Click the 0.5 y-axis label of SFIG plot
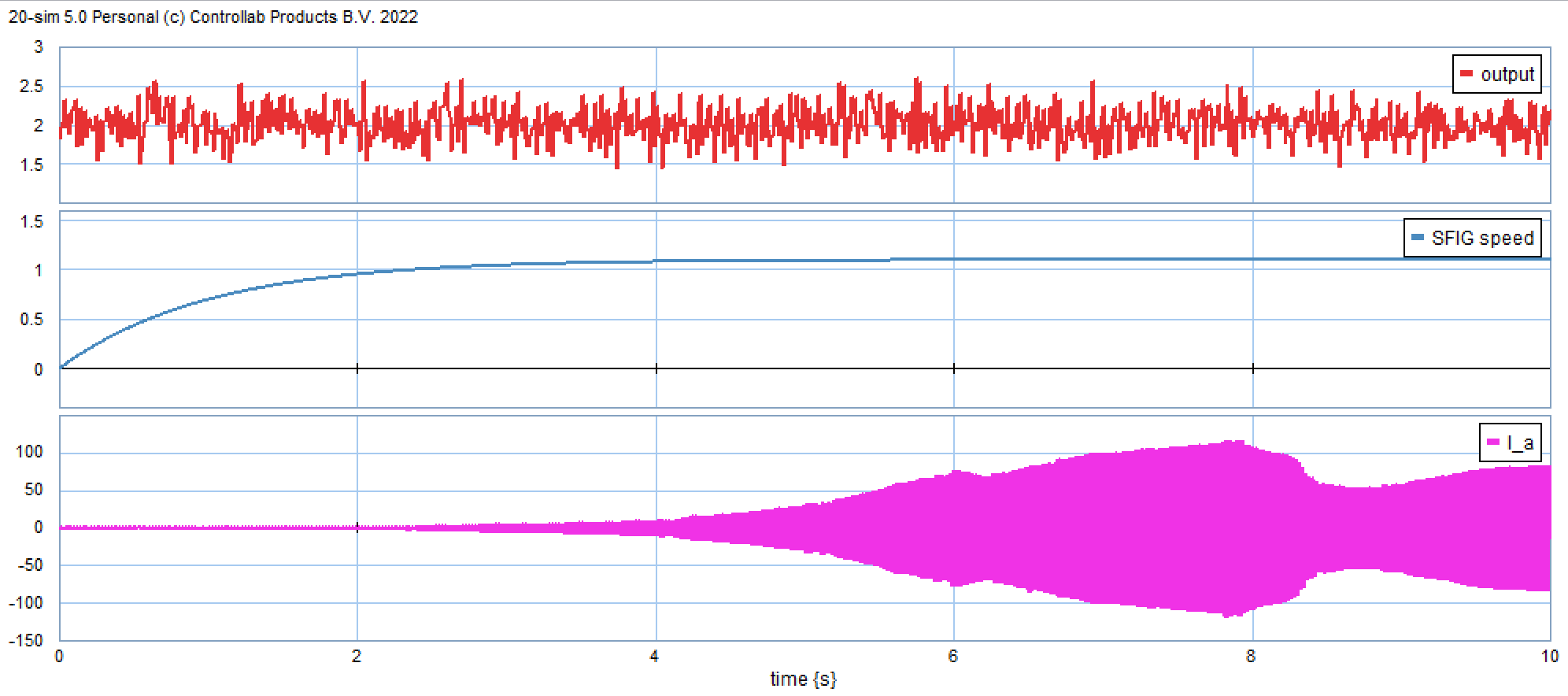The width and height of the screenshot is (1568, 696). pyautogui.click(x=31, y=320)
